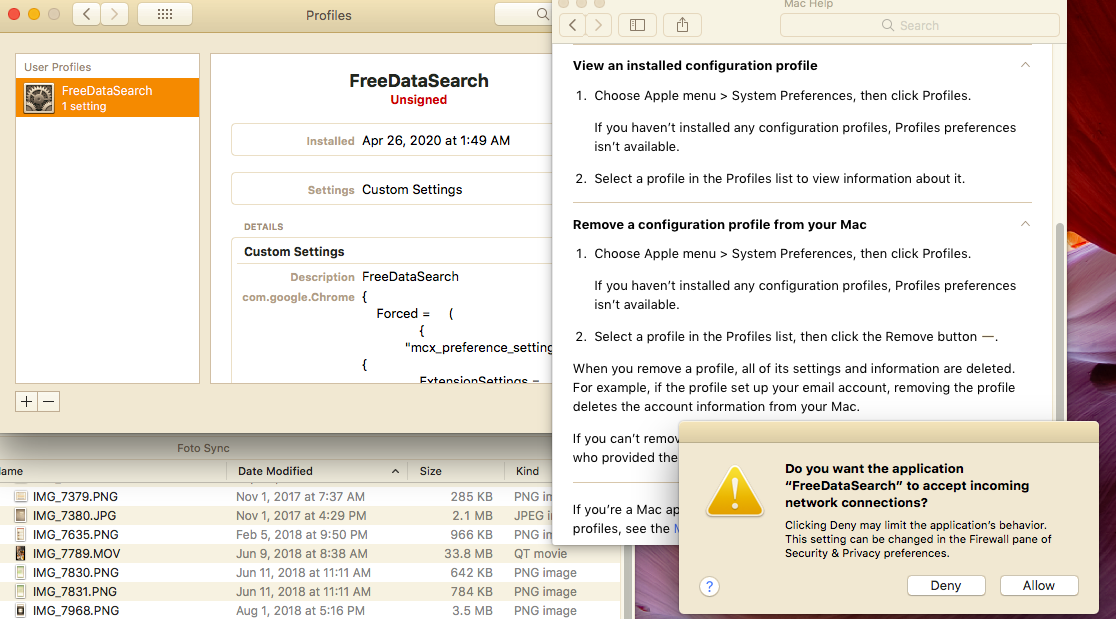Click the Mac Help vertical scrollbar
The height and width of the screenshot is (619, 1116).
click(1060, 320)
